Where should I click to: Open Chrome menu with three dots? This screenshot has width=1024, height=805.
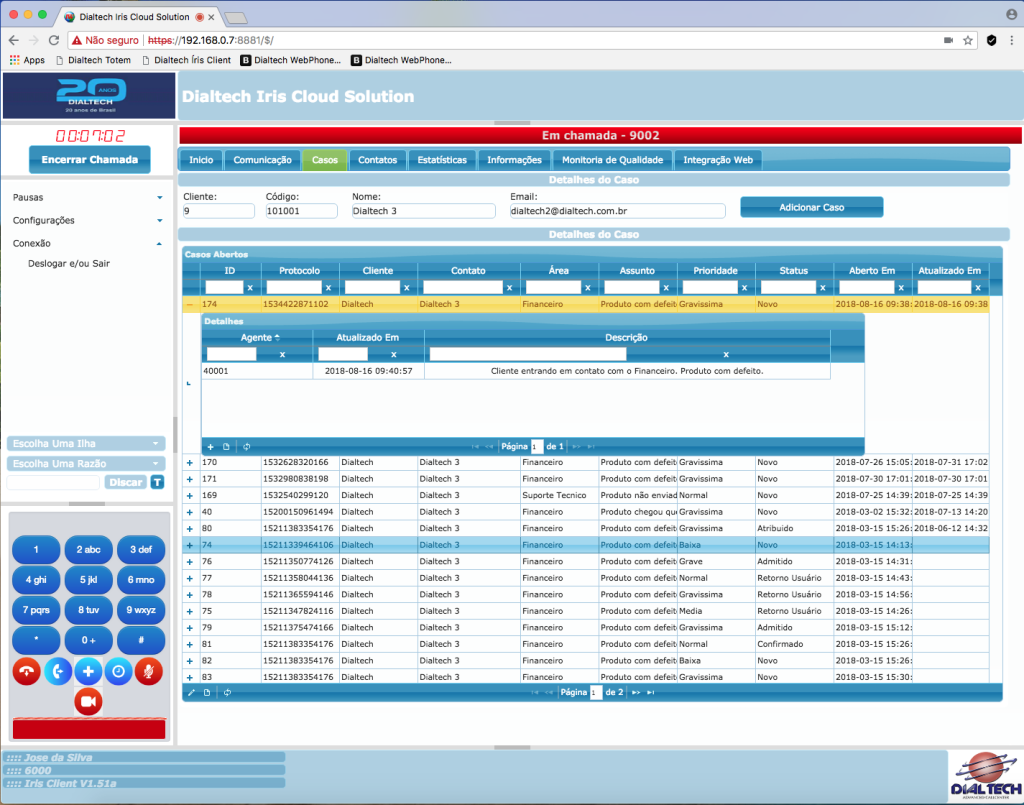click(x=1012, y=40)
